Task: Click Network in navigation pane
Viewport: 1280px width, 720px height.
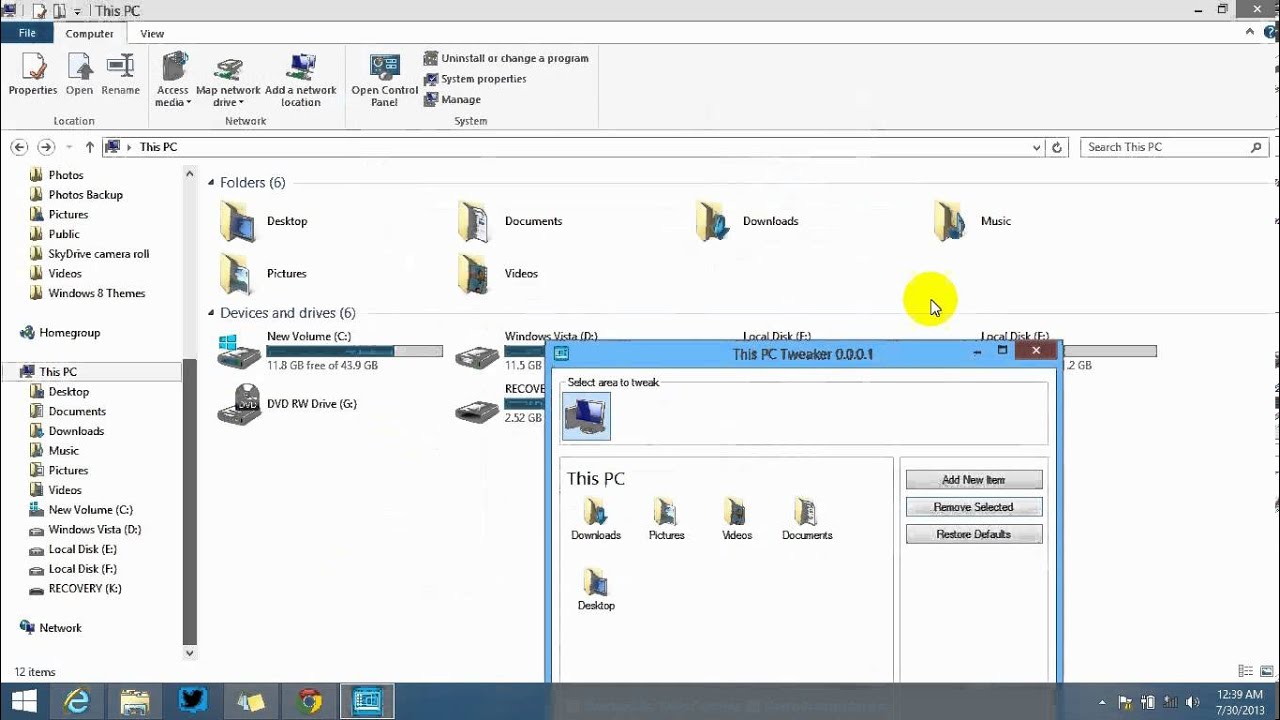Action: tap(61, 628)
